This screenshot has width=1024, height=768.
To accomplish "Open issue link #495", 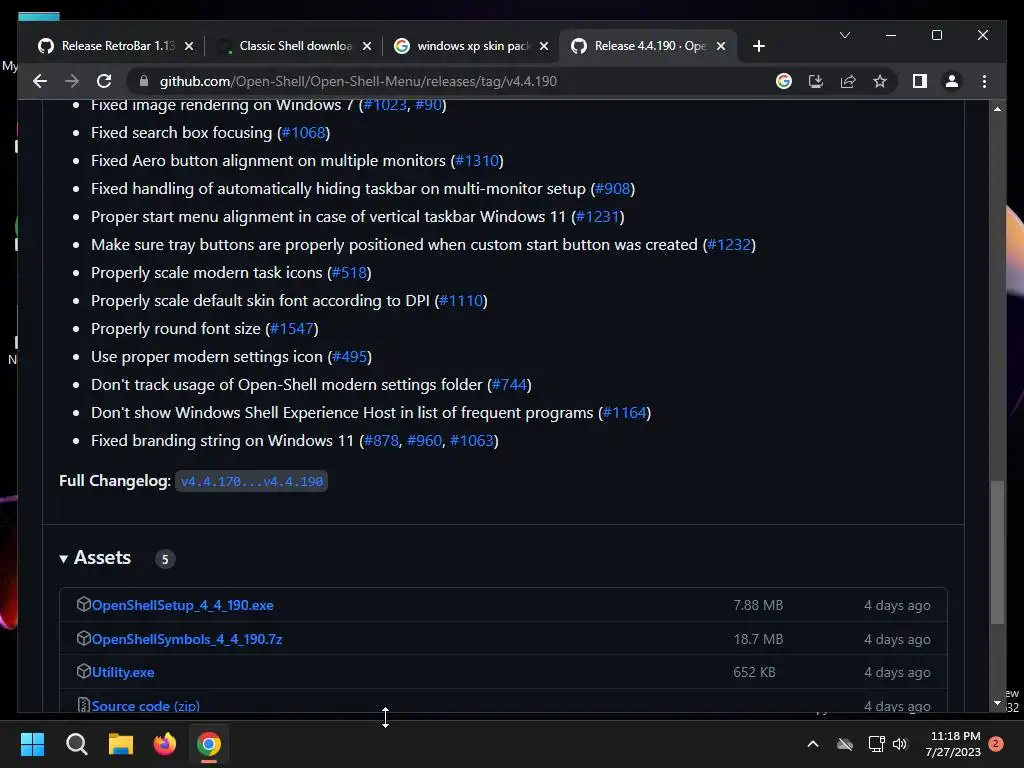I will coord(349,357).
